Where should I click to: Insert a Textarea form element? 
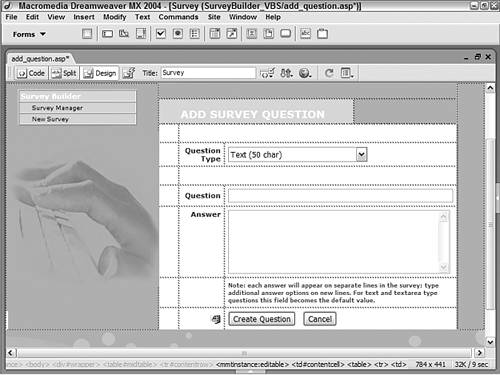pyautogui.click(x=141, y=34)
